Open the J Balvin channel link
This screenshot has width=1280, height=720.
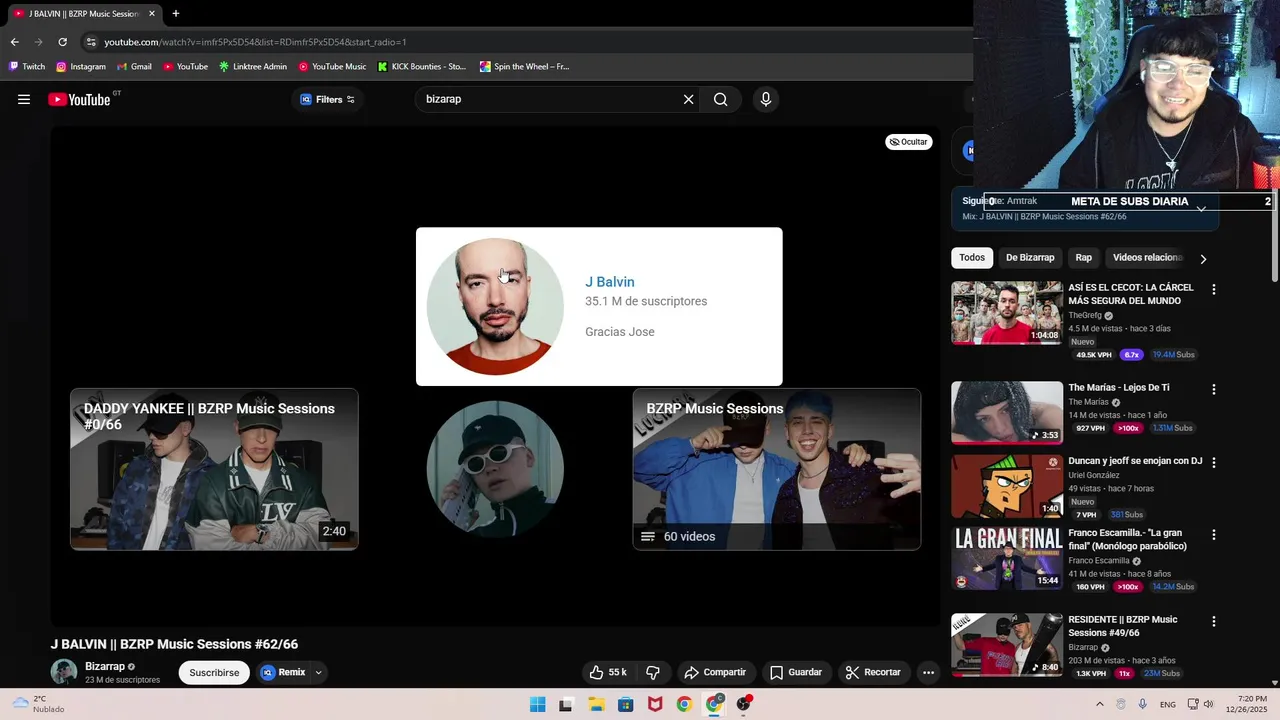coord(610,282)
